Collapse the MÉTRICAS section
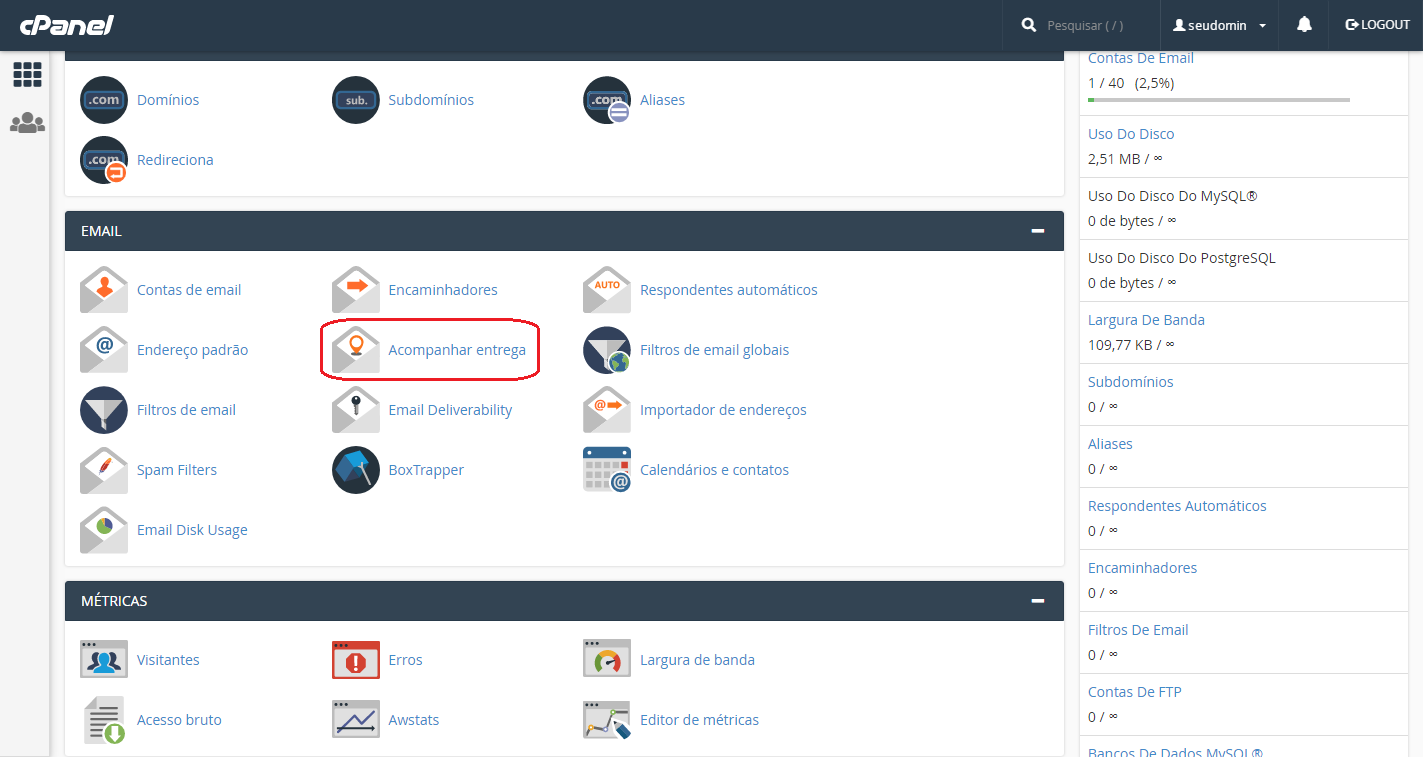 coord(1038,601)
